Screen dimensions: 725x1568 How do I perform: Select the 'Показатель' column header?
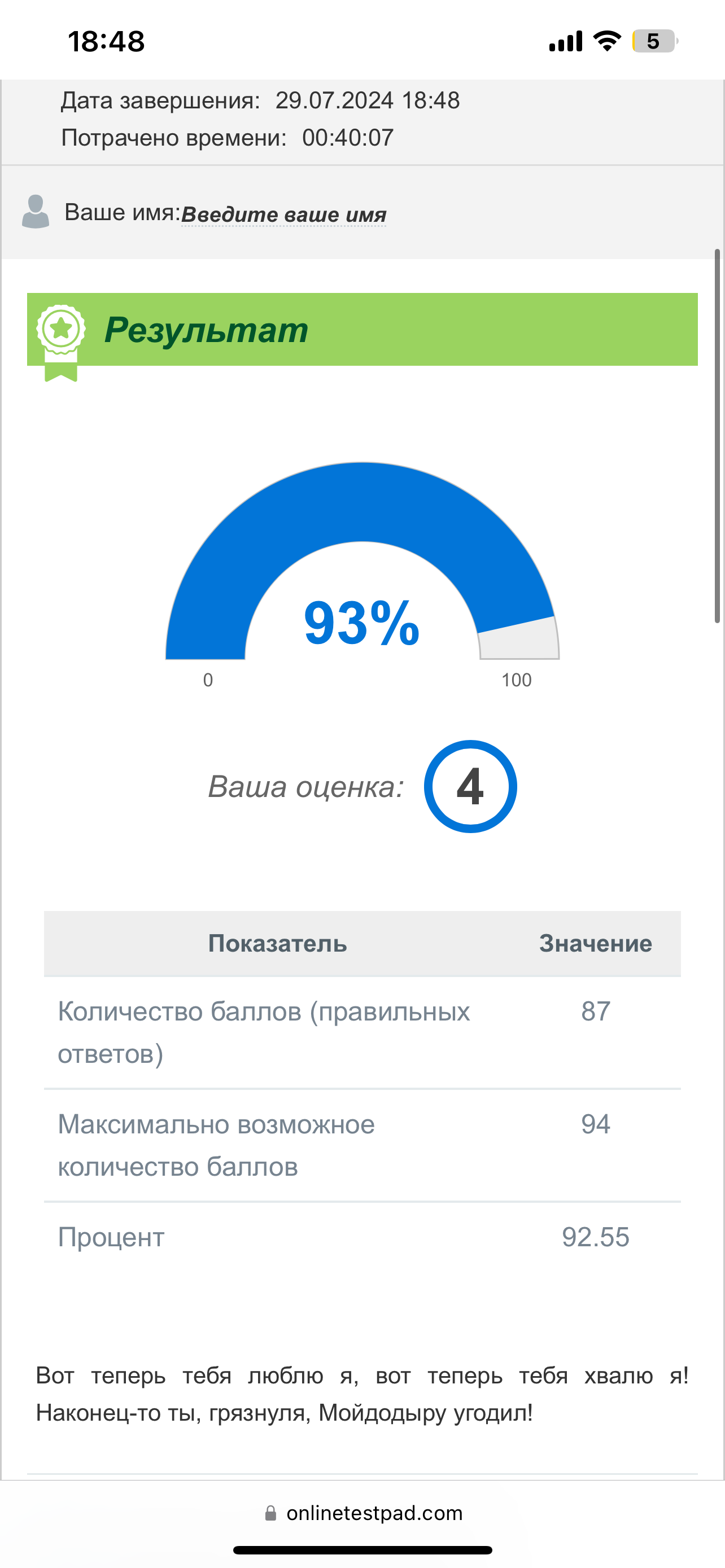(278, 944)
